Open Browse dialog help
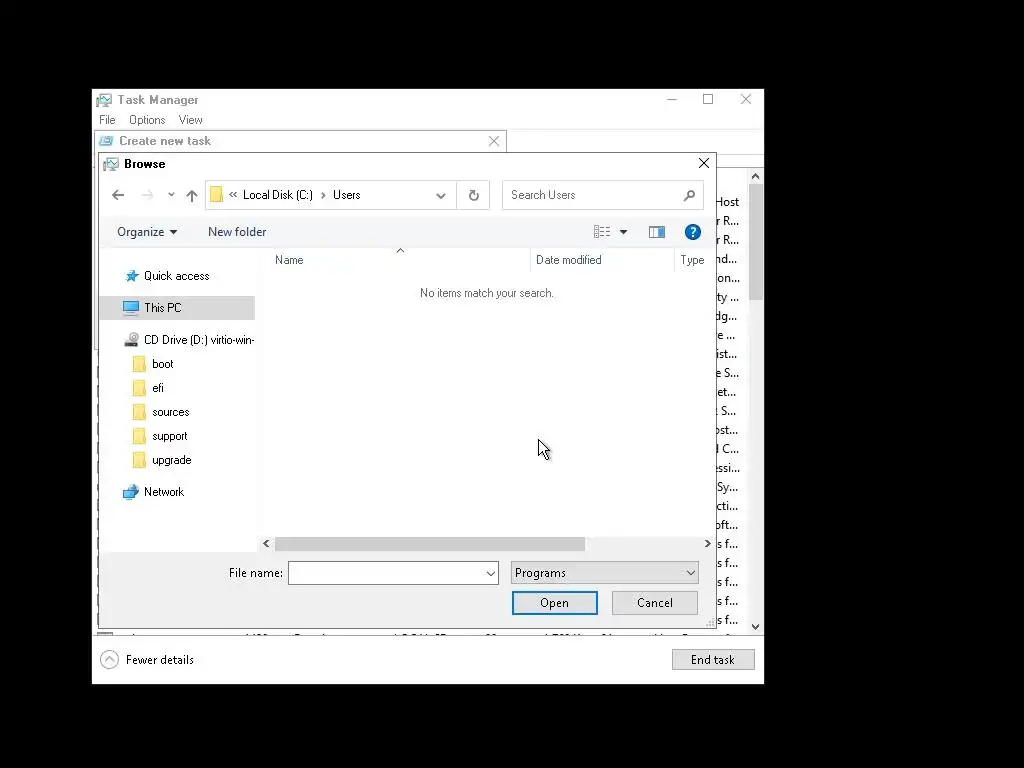The width and height of the screenshot is (1024, 768). pos(692,232)
